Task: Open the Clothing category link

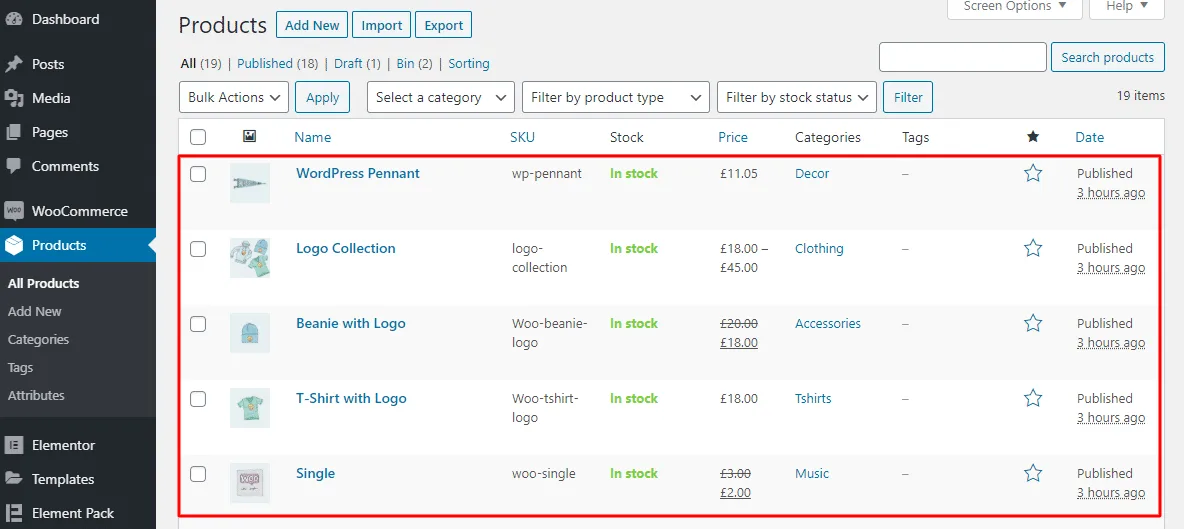Action: 819,248
